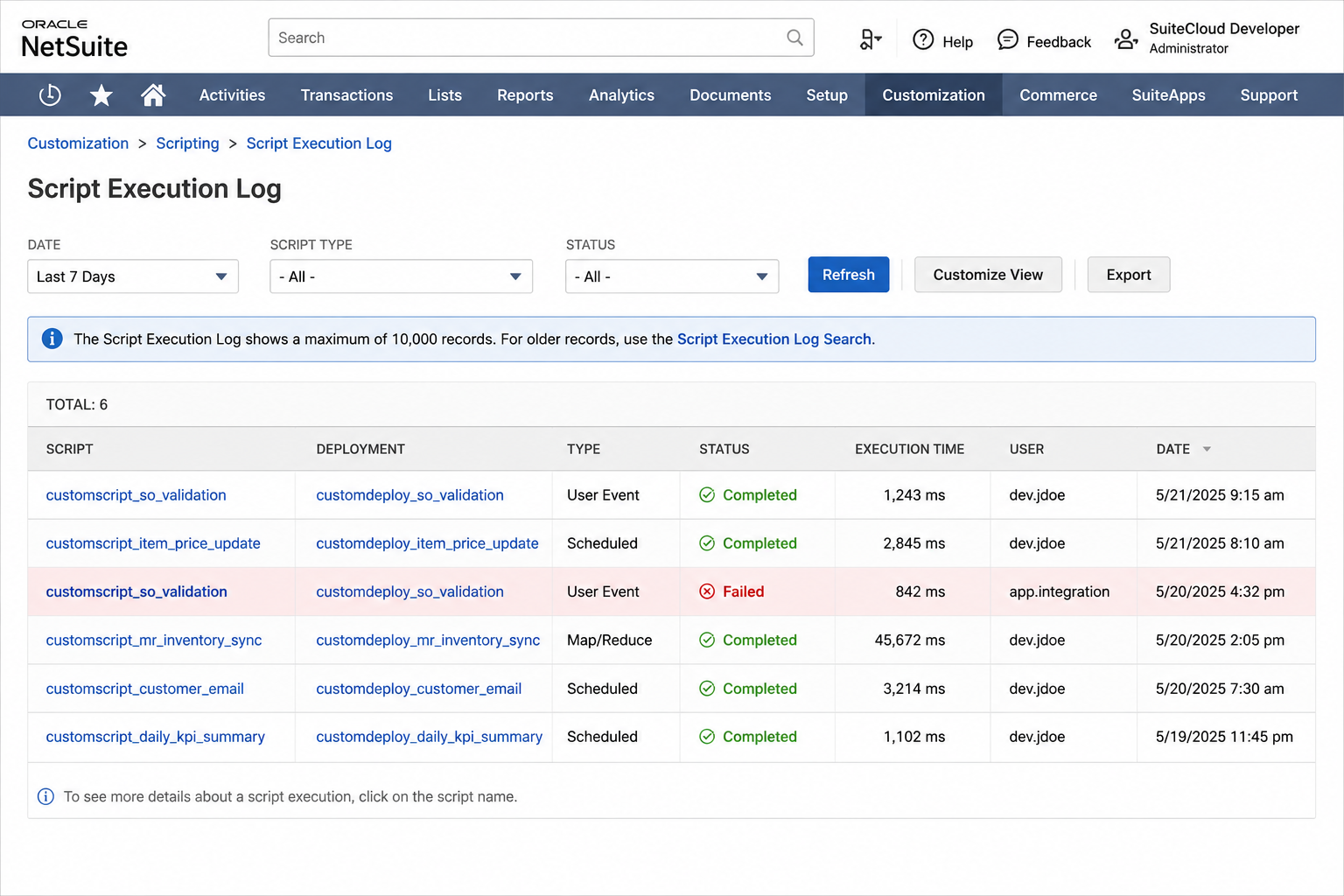
Task: Open the Transactions menu
Action: point(346,94)
